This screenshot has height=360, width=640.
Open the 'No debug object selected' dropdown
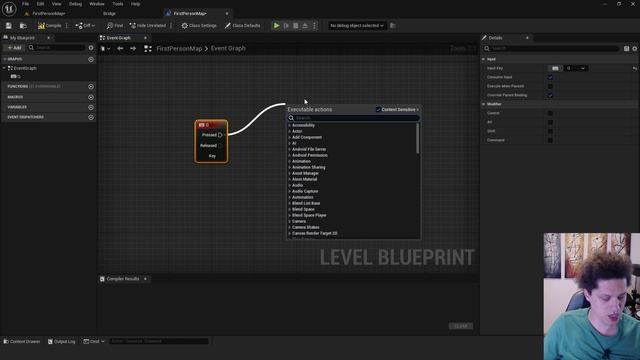point(357,26)
